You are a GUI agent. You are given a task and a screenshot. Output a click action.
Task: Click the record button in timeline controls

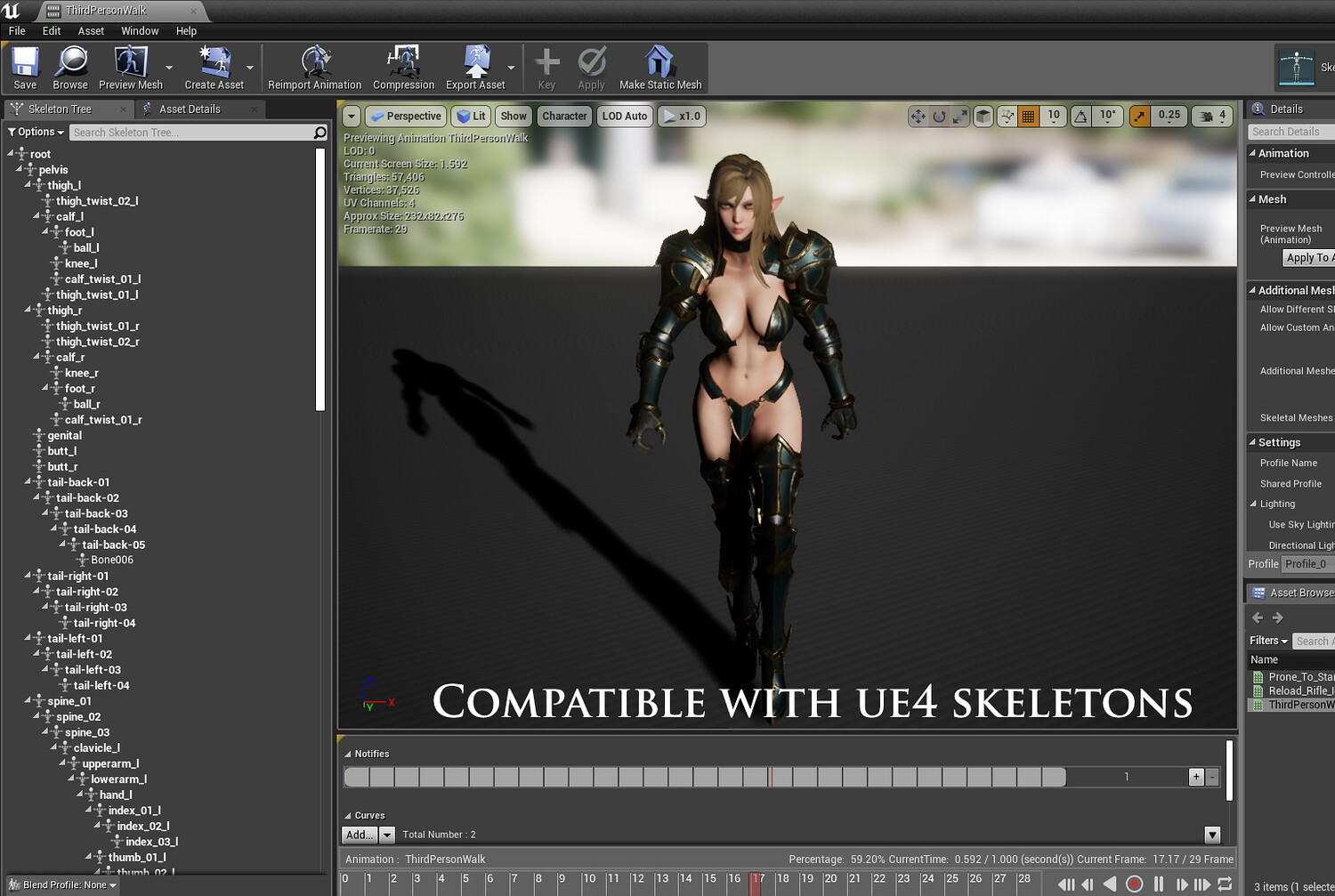click(1134, 884)
